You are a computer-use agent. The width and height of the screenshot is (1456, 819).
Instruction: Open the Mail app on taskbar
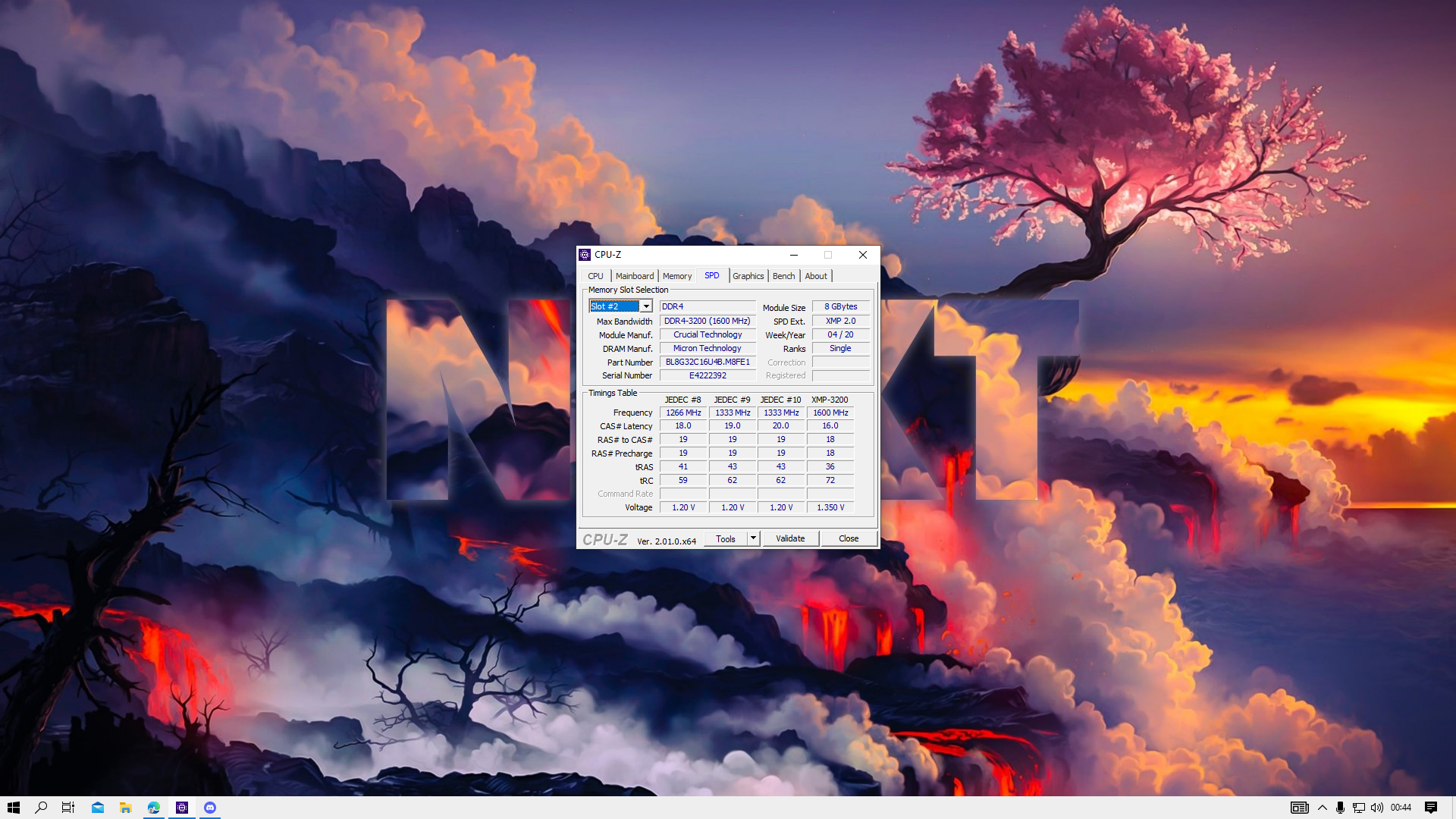click(x=98, y=808)
